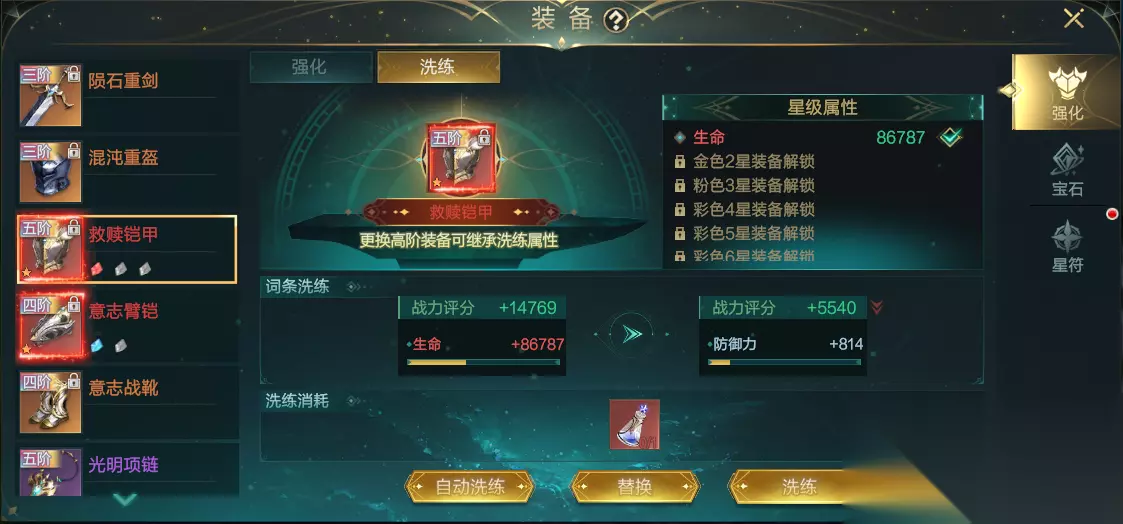The width and height of the screenshot is (1123, 524).
Task: Click the center 救赎铠甲 armor icon
Action: tap(462, 158)
